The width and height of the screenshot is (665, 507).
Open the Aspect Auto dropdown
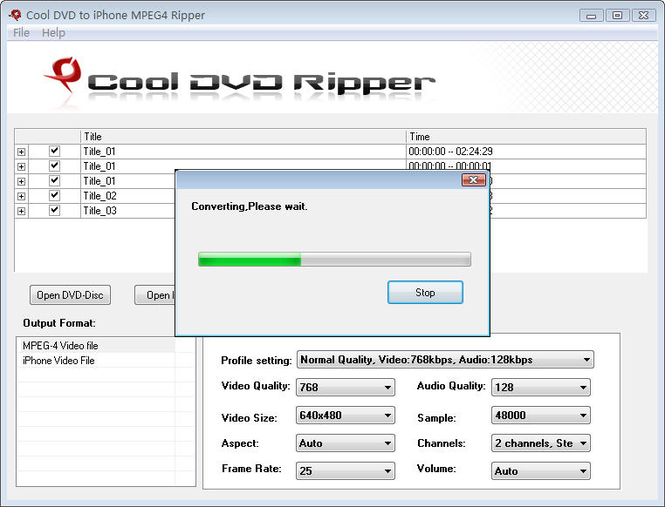click(x=345, y=443)
